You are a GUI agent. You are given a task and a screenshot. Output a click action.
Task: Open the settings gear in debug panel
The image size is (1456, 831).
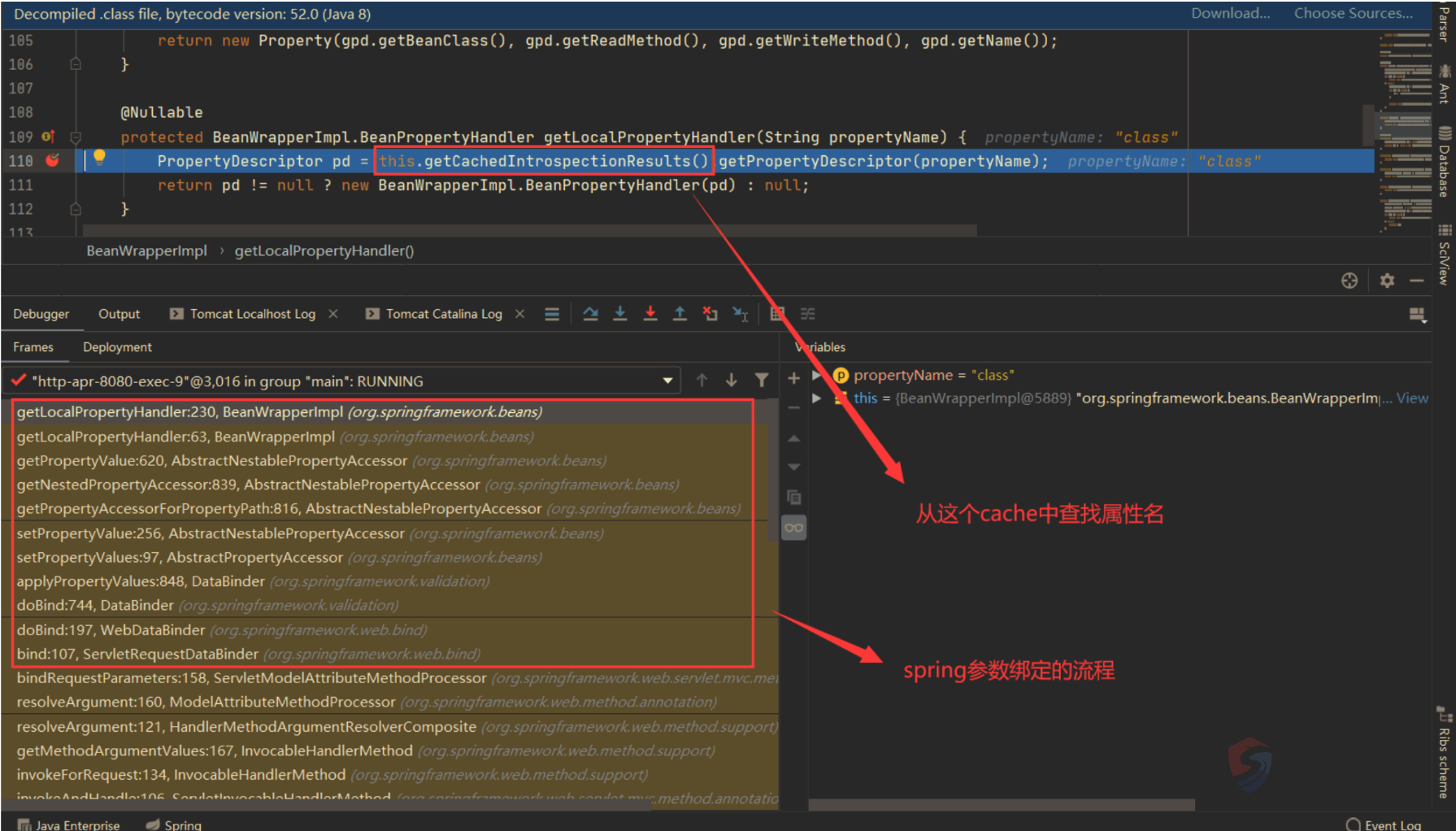pos(1387,281)
